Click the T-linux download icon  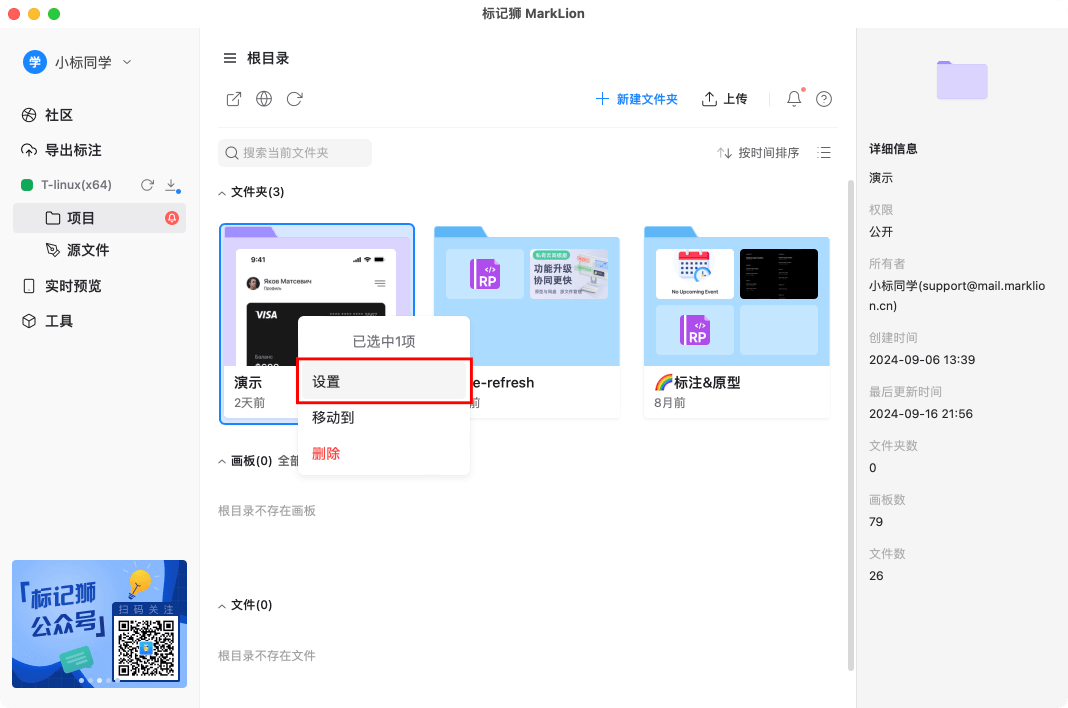coord(171,185)
